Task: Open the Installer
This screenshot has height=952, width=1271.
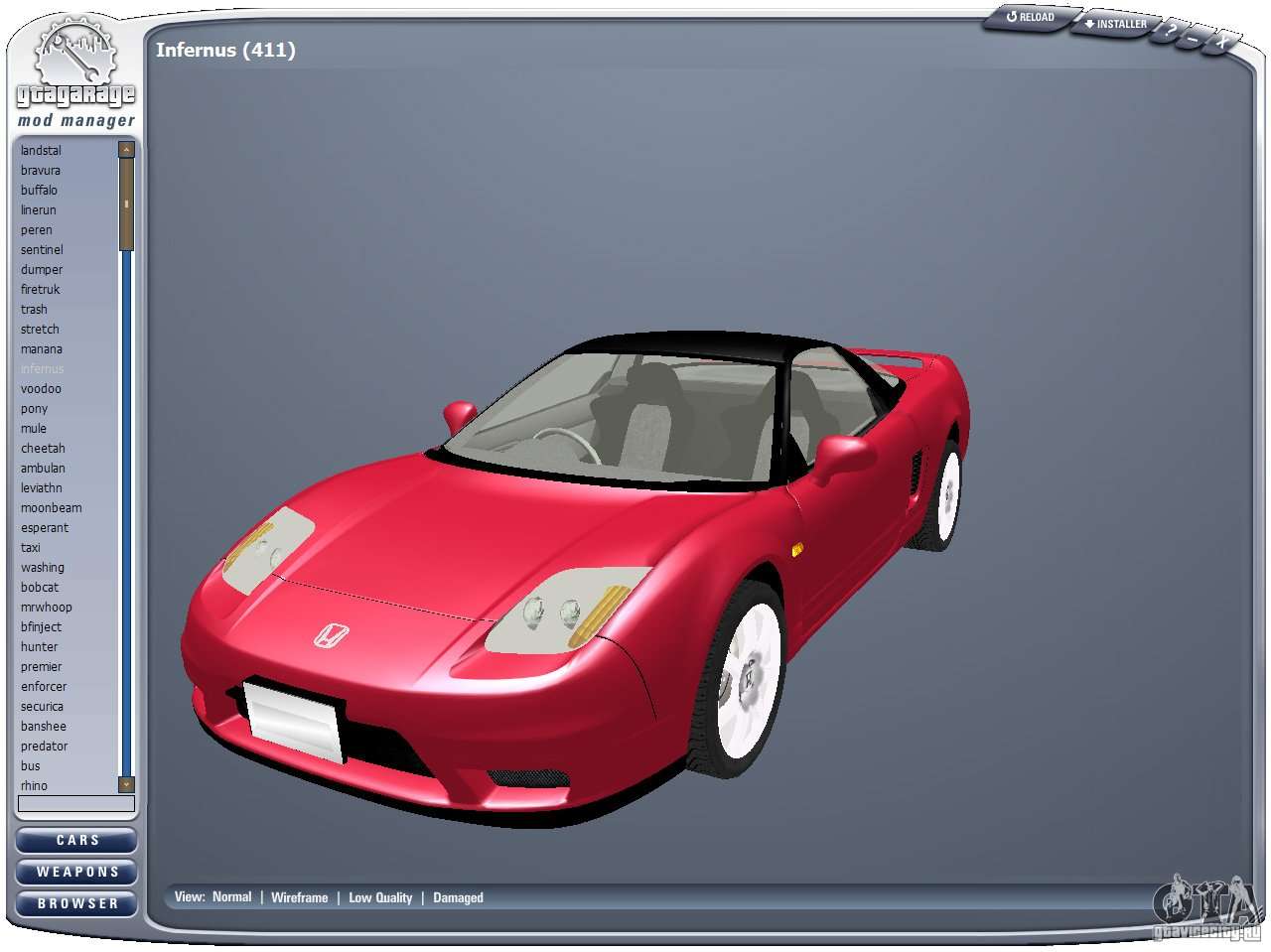Action: [1115, 24]
